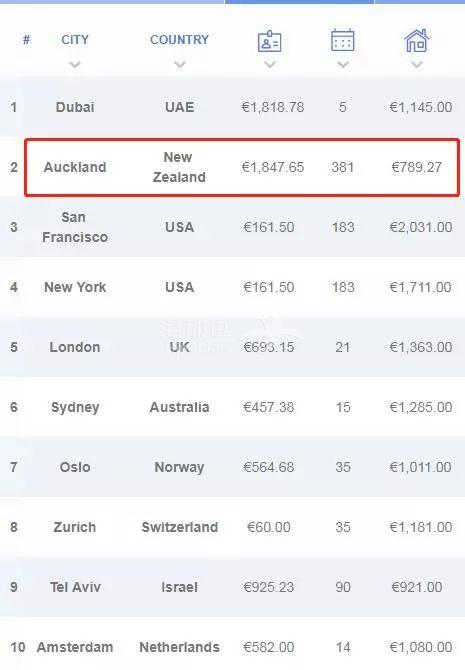Open the chevron below the house icon
Image resolution: width=465 pixels, height=670 pixels.
point(417,65)
